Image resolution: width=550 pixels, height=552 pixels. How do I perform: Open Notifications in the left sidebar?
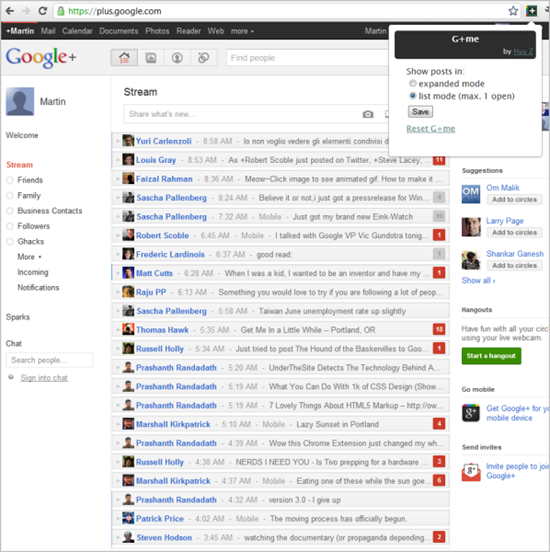tap(38, 288)
